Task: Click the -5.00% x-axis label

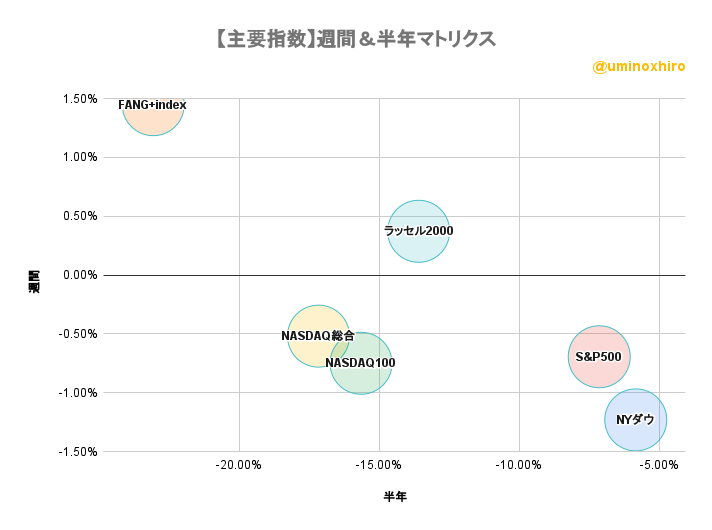Action: coord(659,465)
